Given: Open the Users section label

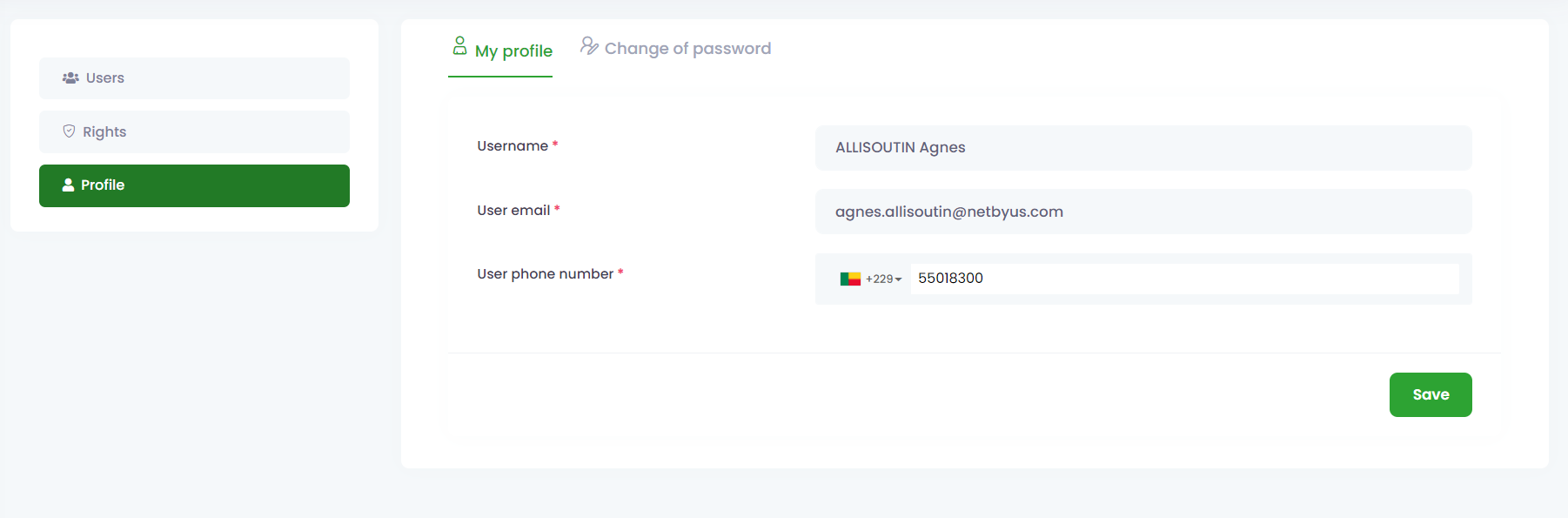Looking at the screenshot, I should tap(105, 78).
